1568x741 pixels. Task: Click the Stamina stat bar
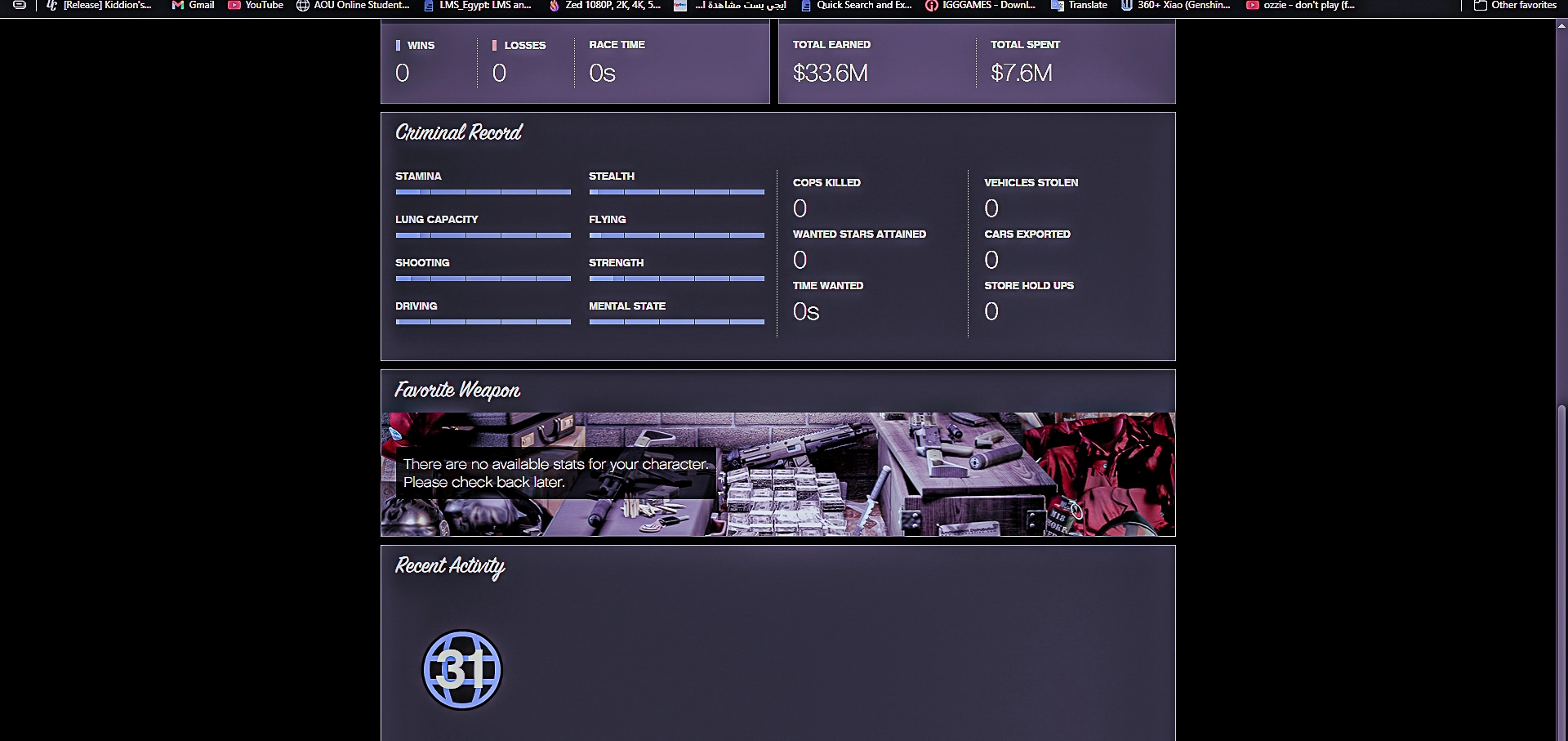(483, 192)
